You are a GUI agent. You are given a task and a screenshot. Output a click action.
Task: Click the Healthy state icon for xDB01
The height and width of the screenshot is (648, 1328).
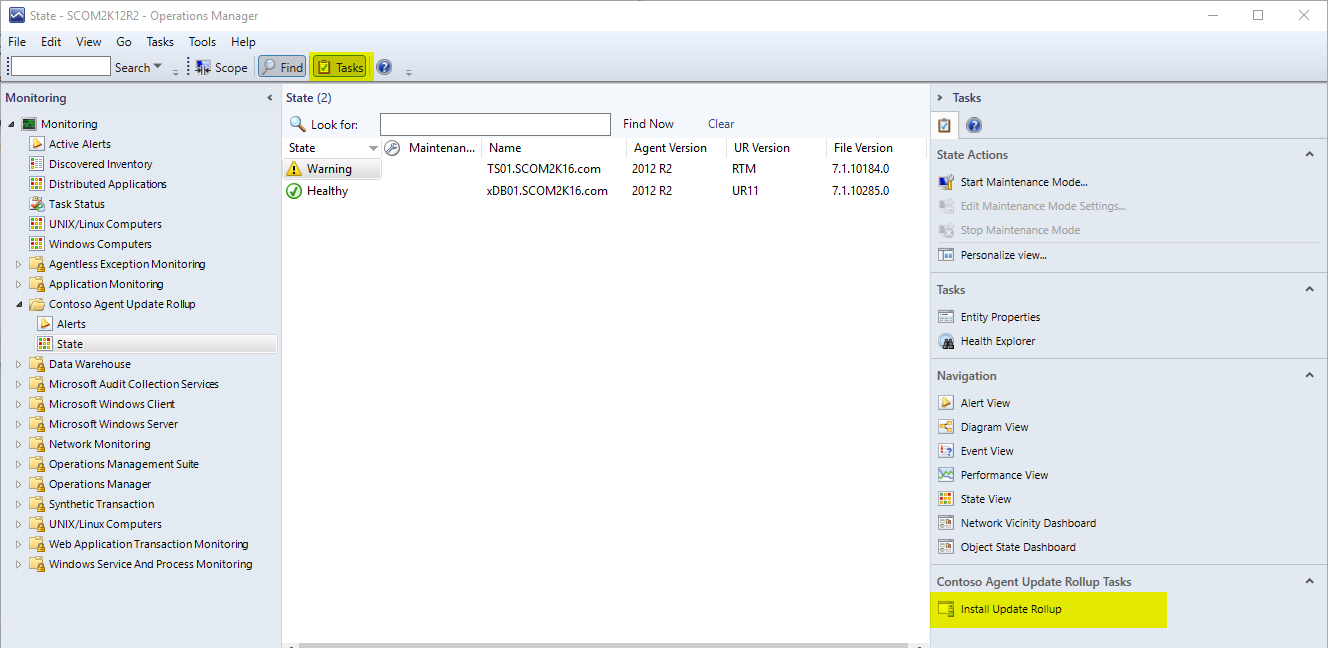[x=294, y=191]
